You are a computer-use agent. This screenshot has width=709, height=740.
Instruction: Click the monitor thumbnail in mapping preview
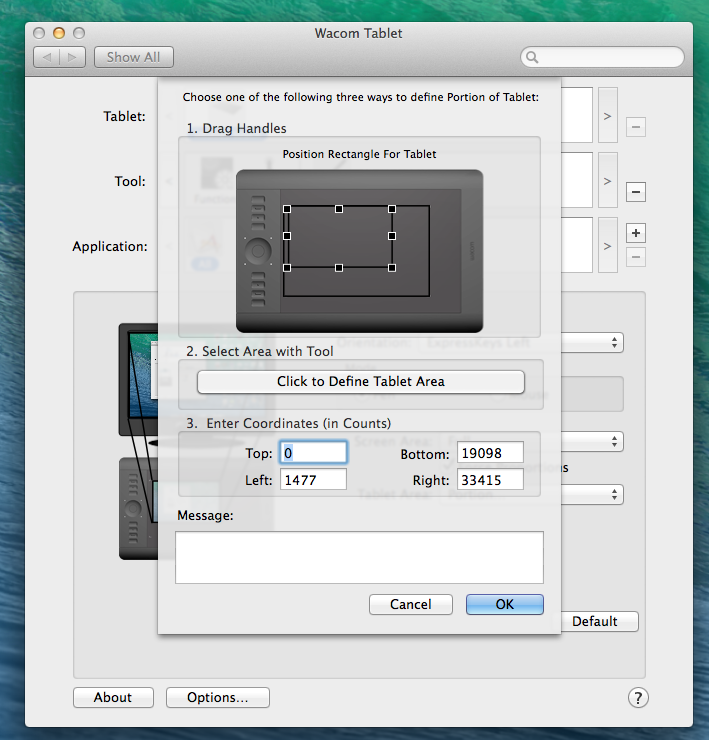139,379
